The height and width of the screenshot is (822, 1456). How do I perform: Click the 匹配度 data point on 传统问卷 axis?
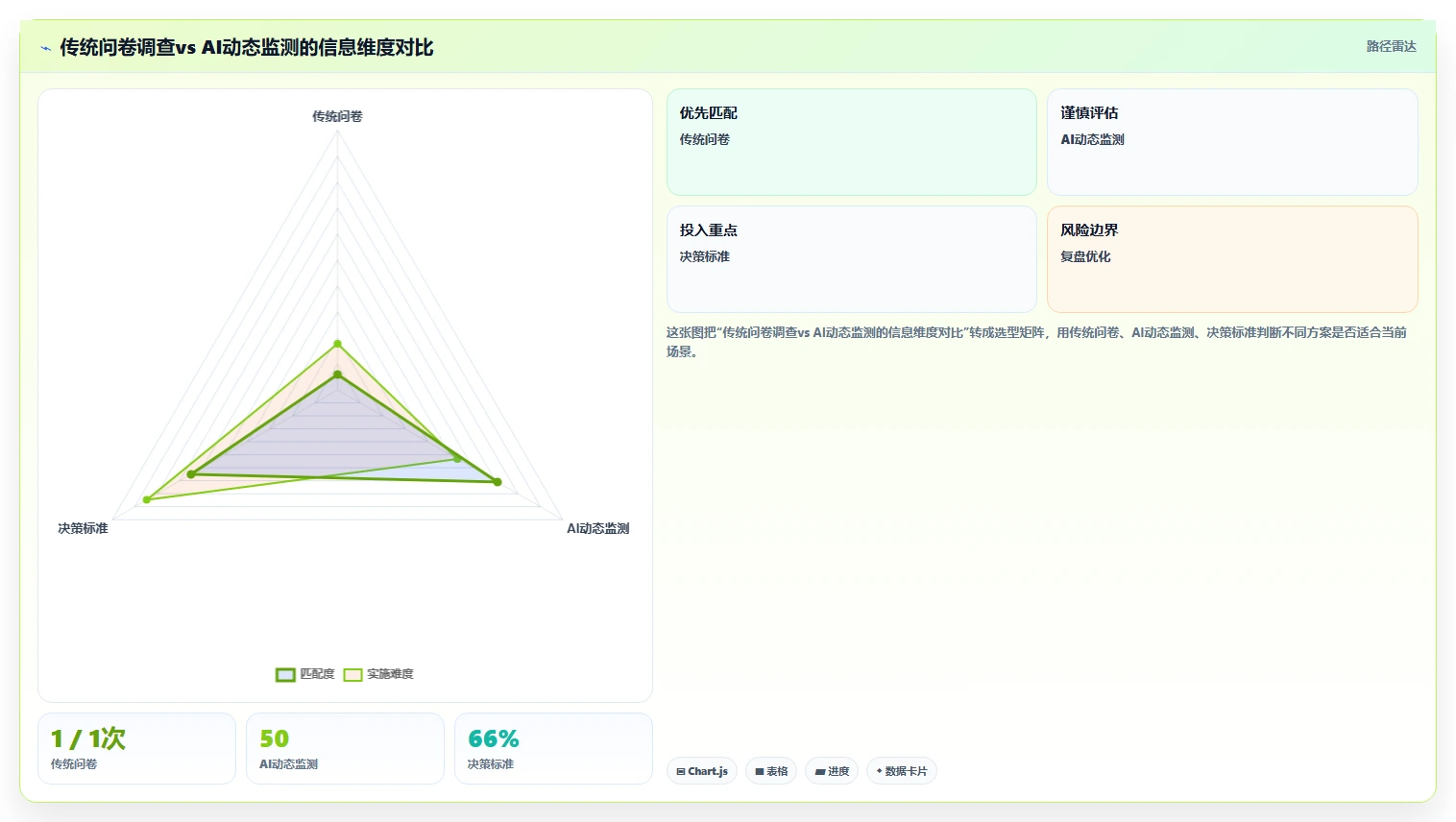pyautogui.click(x=337, y=375)
